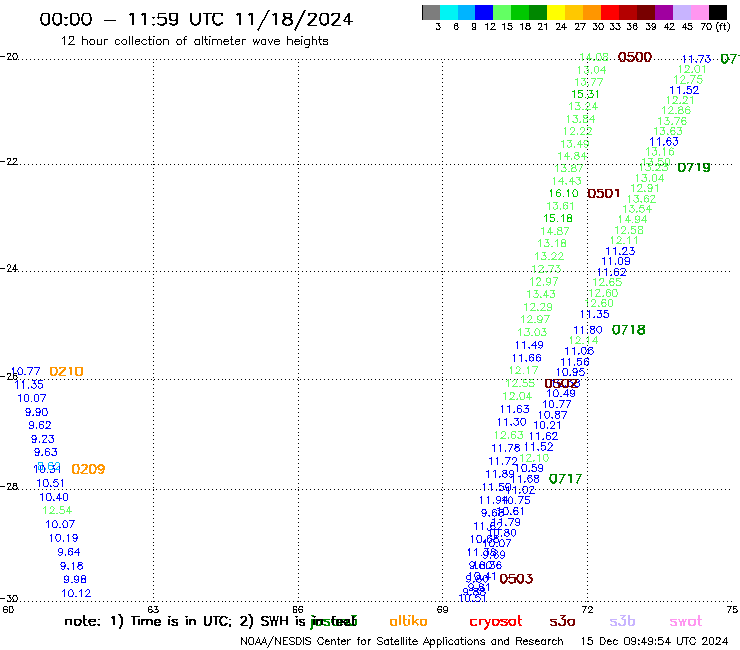Click the wave height value 12.58
740x650 pixels.
pyautogui.click(x=629, y=230)
